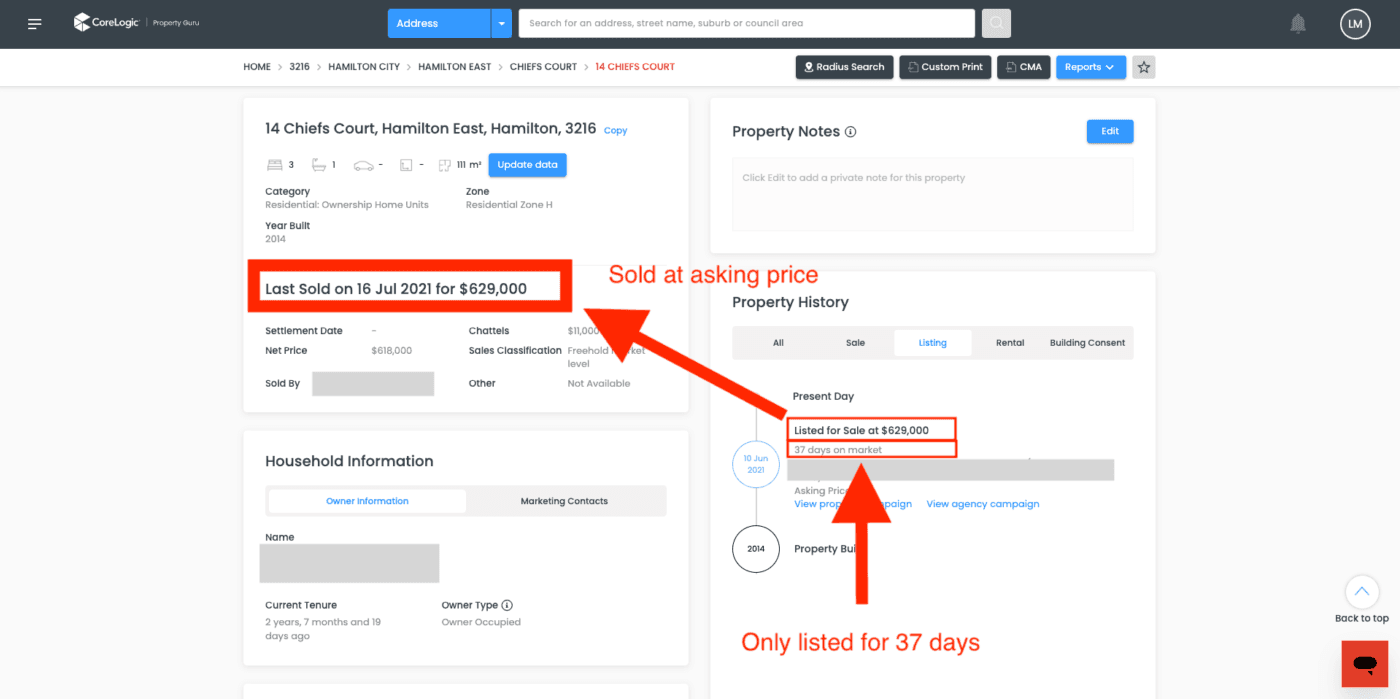Image resolution: width=1400 pixels, height=699 pixels.
Task: Click Edit in Property Notes
Action: [1110, 131]
